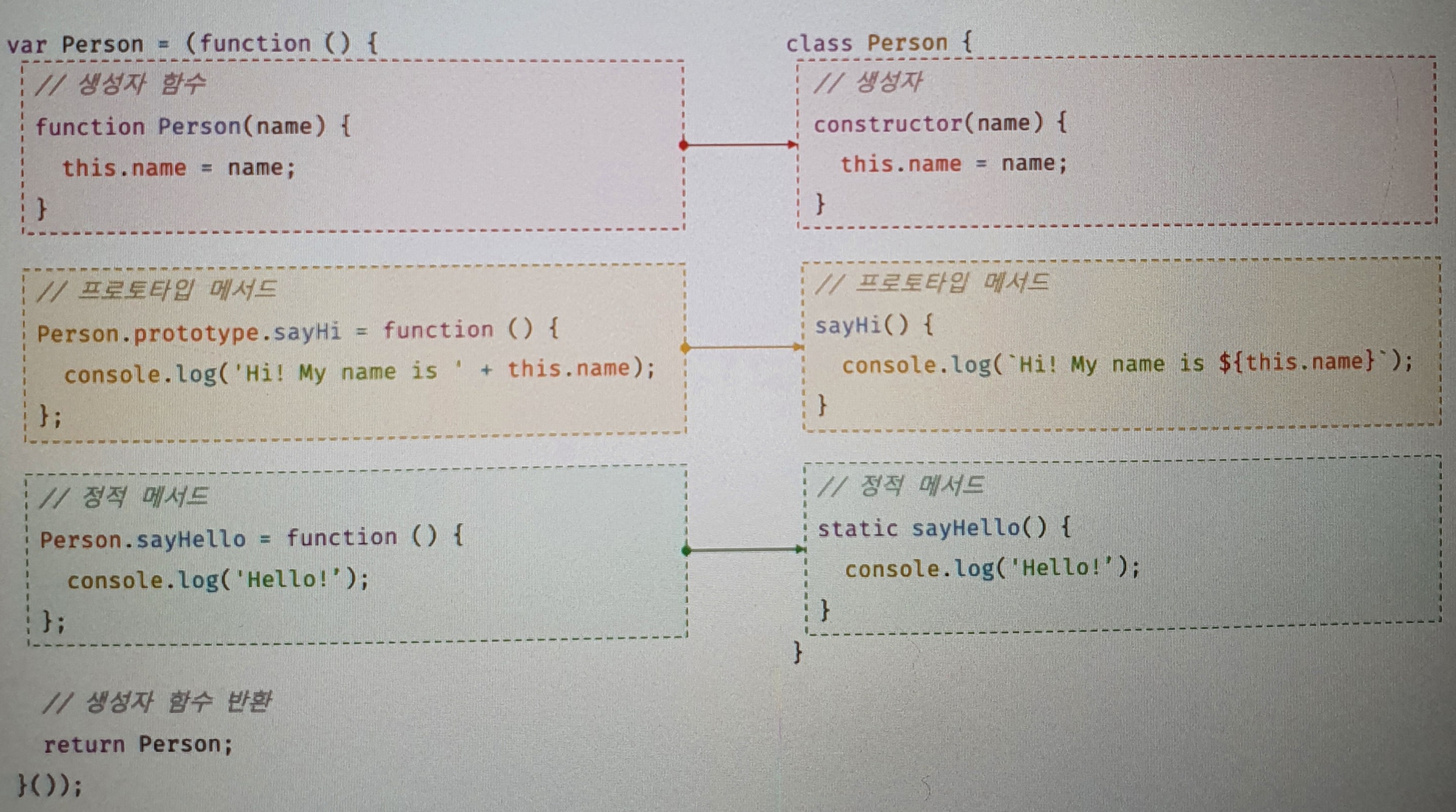This screenshot has height=812, width=1456.
Task: Click the red dot at the arrow start
Action: click(683, 145)
